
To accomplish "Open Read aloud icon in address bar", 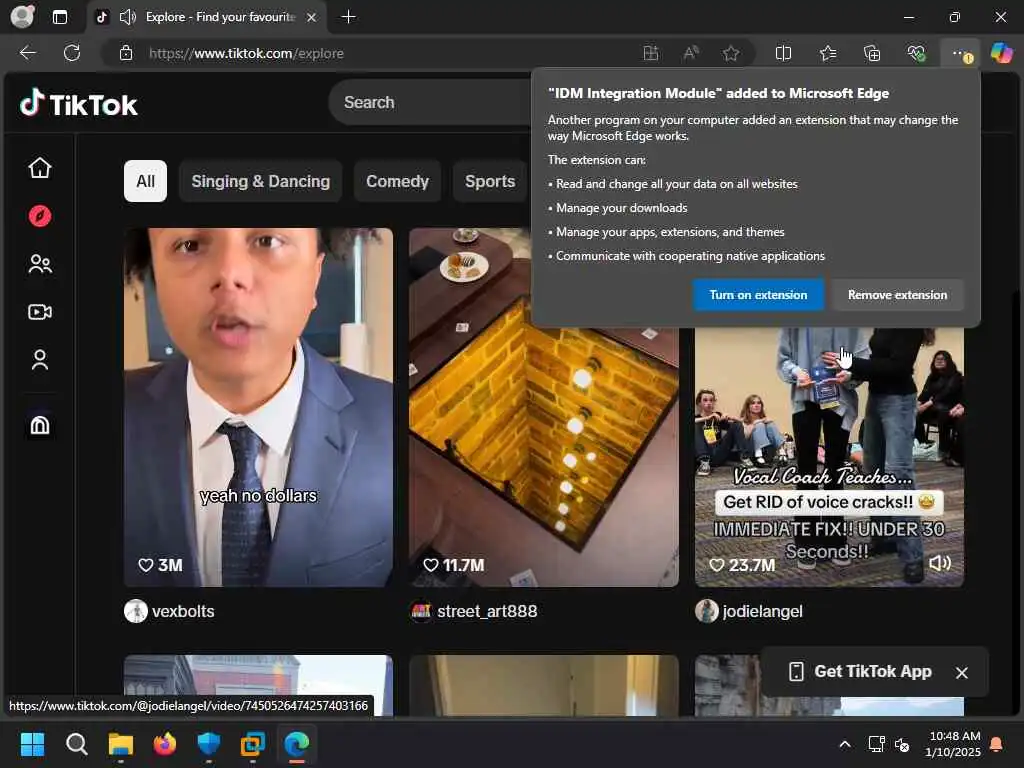I will coord(690,53).
